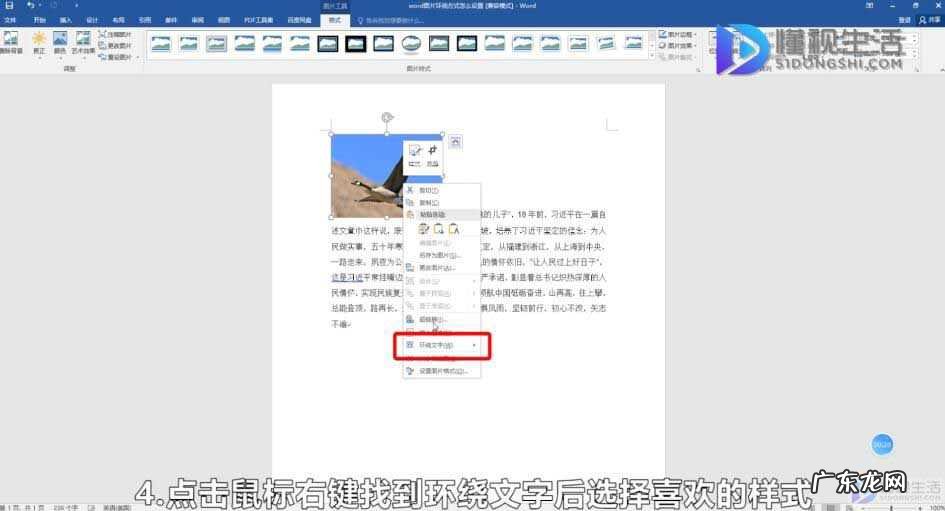Switch to the Design (设计) ribbon tab
Screen dimensions: 945x511
tap(92, 20)
